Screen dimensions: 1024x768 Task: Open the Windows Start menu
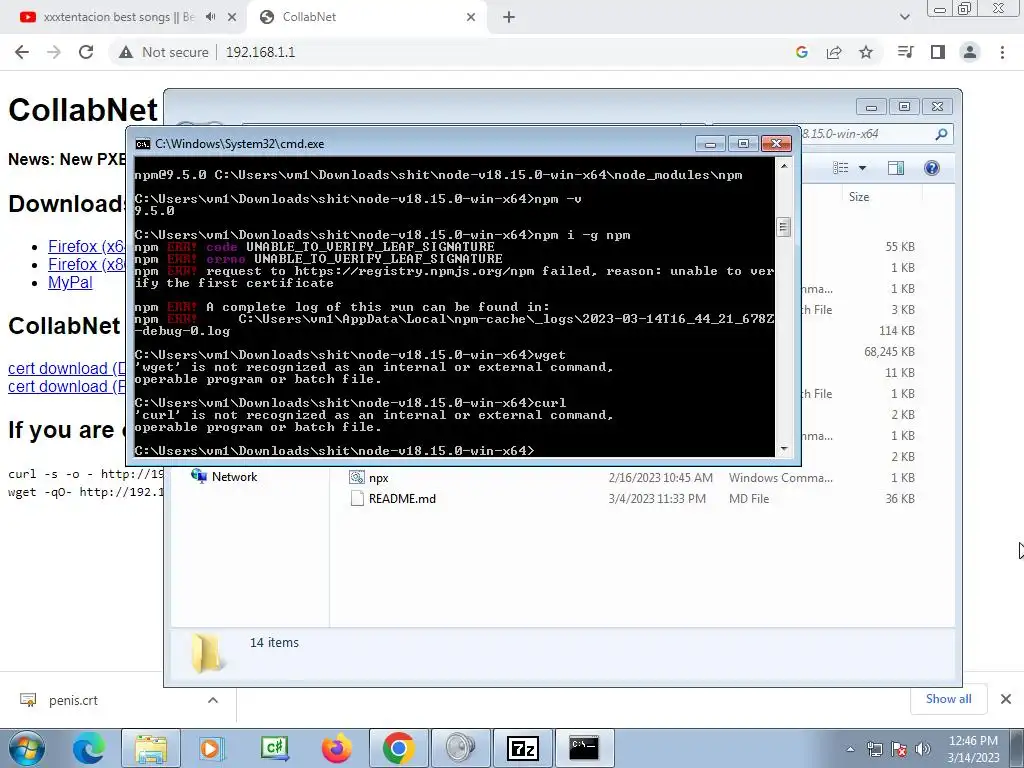point(26,748)
